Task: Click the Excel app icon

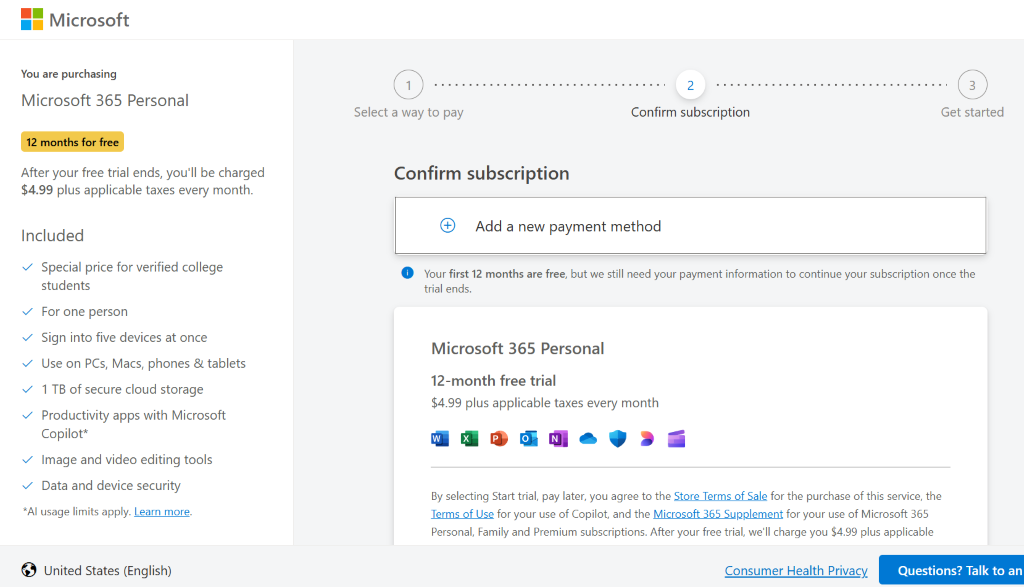Action: tap(469, 438)
